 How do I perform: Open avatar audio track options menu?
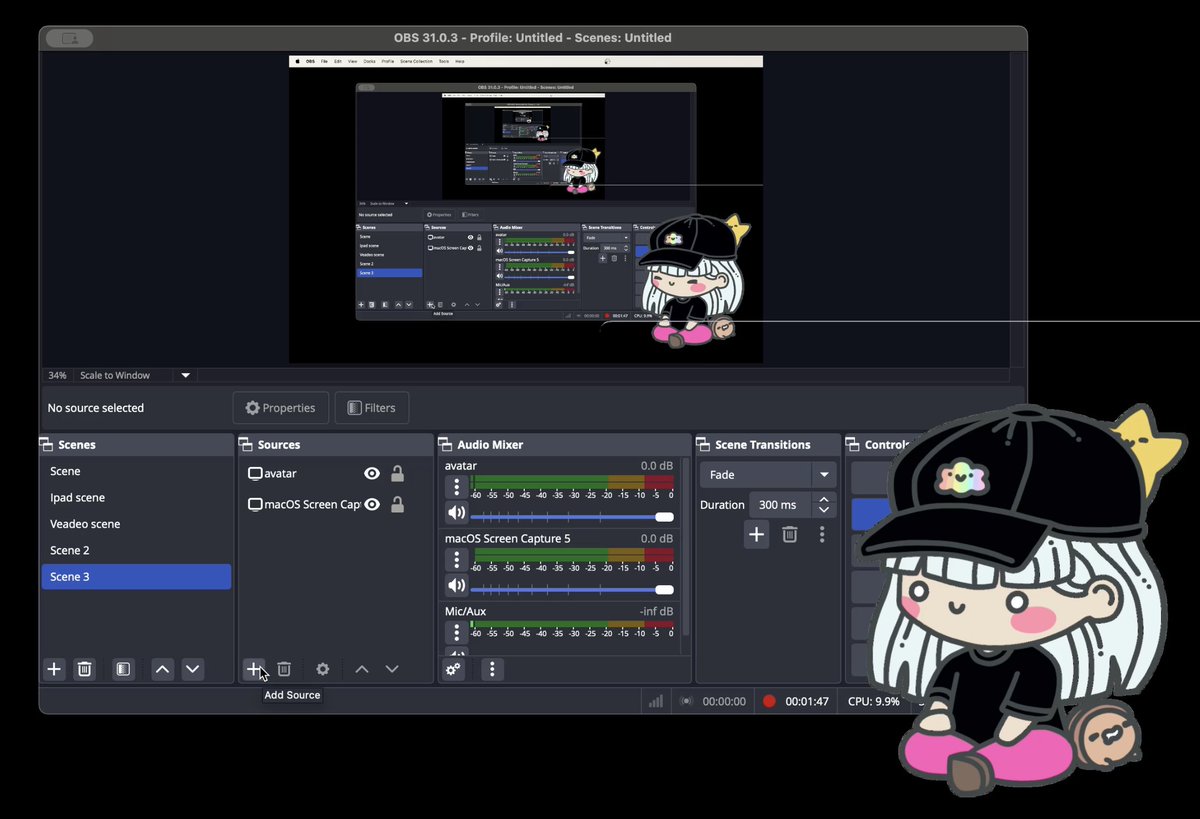(457, 487)
